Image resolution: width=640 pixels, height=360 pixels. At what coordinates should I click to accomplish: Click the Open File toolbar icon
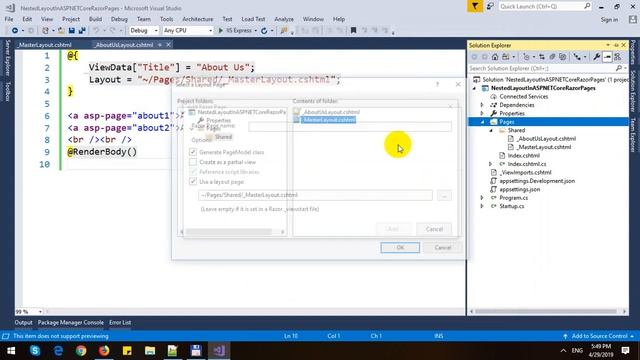pyautogui.click(x=61, y=31)
